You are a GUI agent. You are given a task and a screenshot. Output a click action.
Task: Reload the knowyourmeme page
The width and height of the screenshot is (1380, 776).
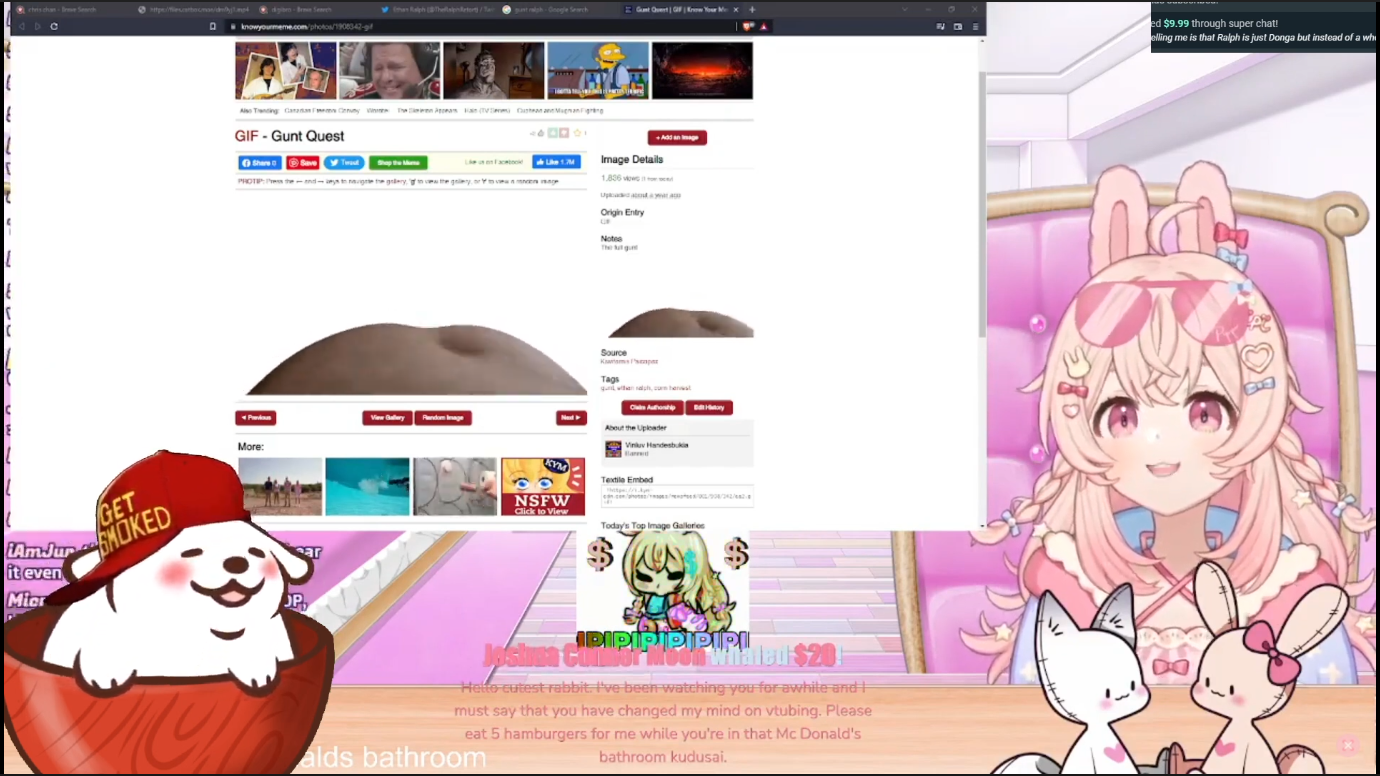(x=54, y=26)
